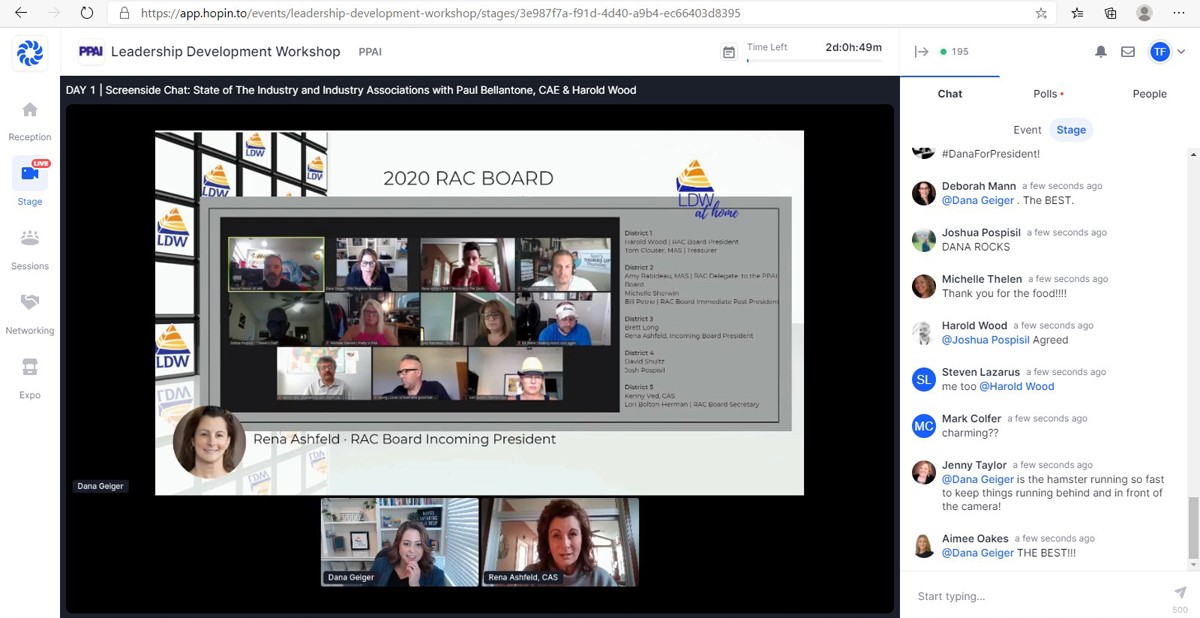
Task: Open the Expo booth icon
Action: (30, 367)
